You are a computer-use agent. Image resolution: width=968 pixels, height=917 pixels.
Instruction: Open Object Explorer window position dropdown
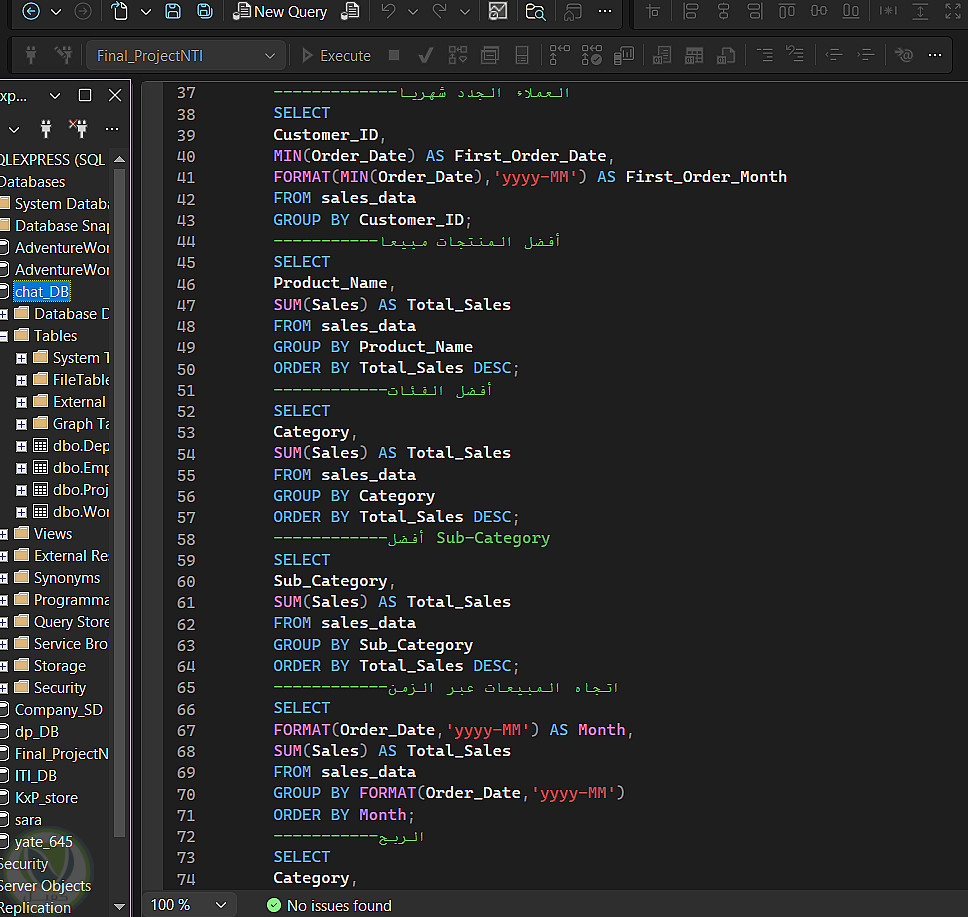coord(55,96)
